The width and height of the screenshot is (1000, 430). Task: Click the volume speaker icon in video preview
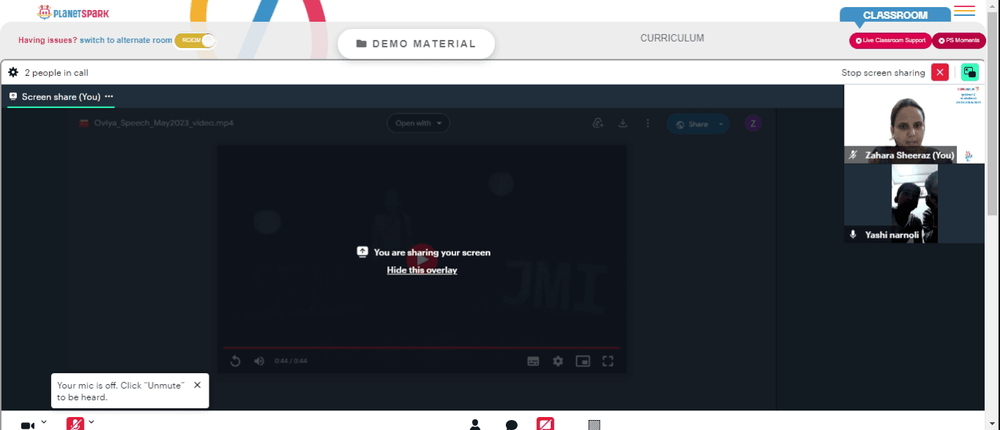[x=259, y=361]
